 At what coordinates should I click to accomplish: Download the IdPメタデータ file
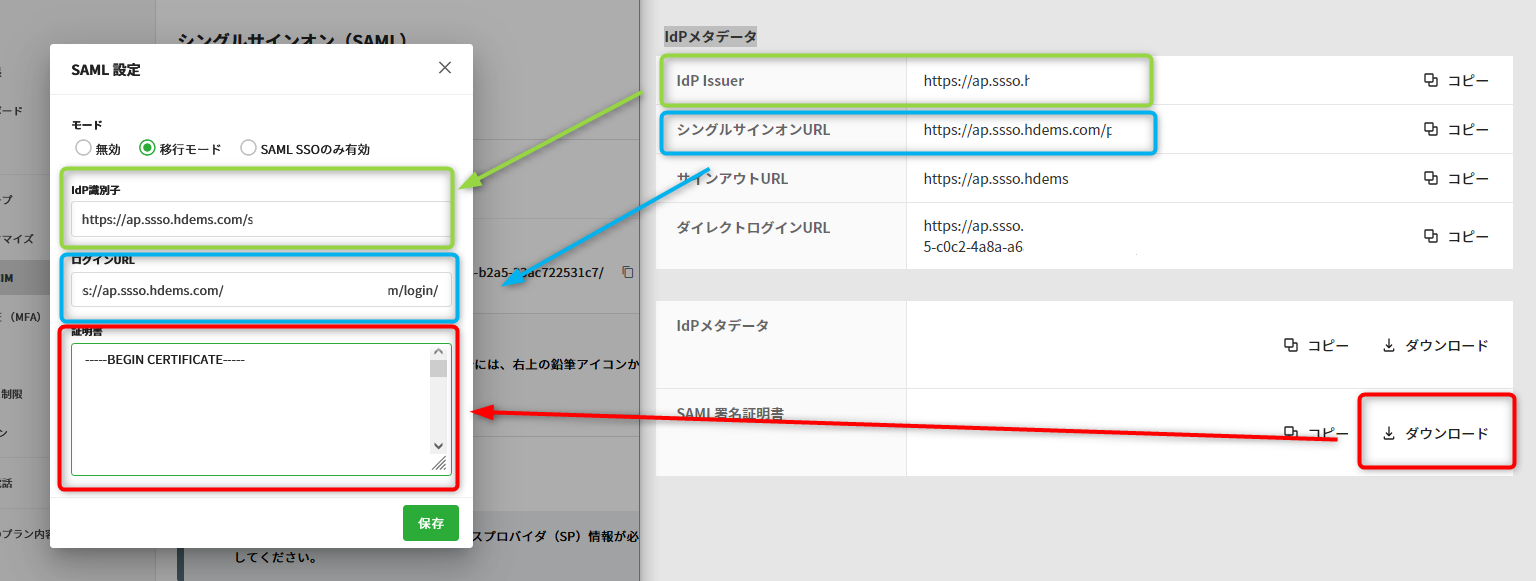tap(1435, 346)
